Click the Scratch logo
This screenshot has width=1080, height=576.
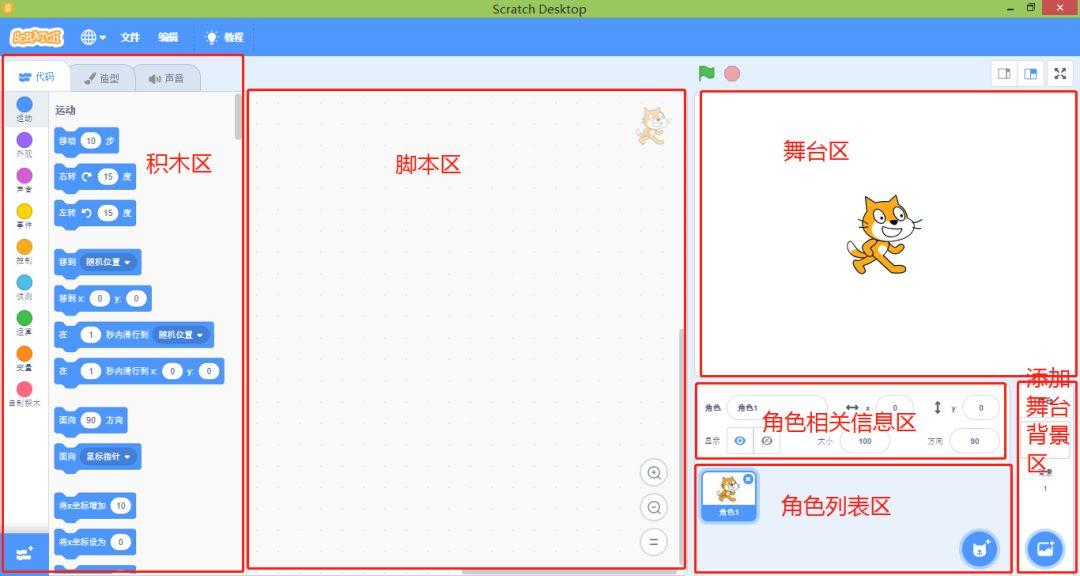point(37,37)
